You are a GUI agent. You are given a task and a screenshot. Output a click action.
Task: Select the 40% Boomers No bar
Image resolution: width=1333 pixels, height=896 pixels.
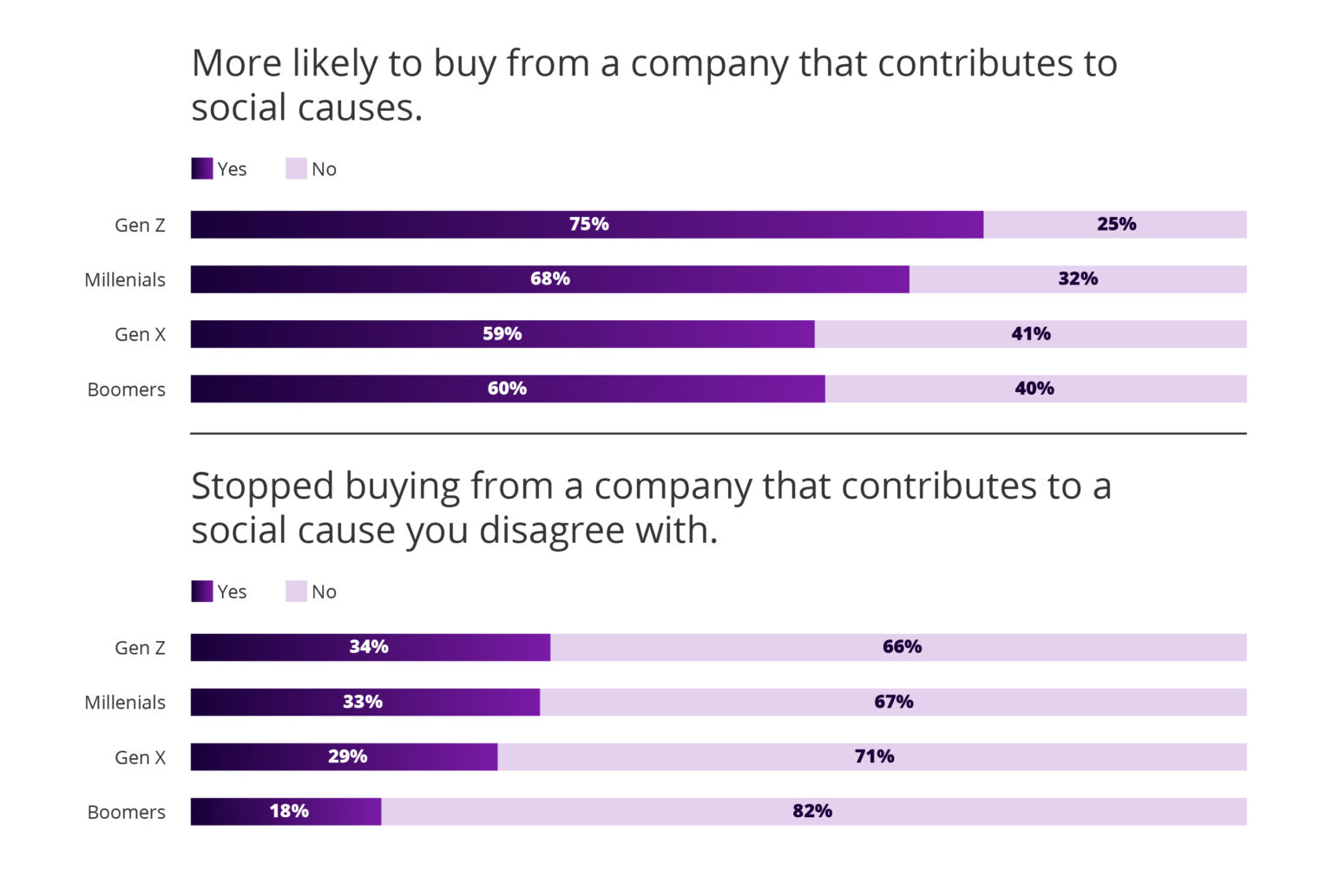[1034, 389]
